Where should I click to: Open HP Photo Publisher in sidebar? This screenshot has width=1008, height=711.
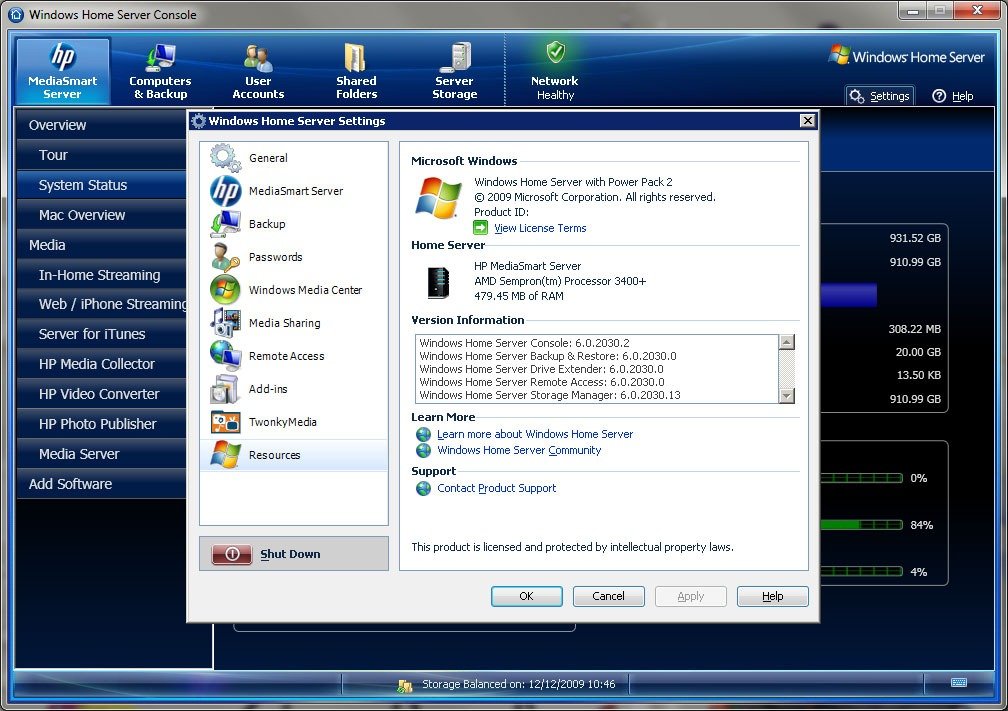pyautogui.click(x=101, y=424)
